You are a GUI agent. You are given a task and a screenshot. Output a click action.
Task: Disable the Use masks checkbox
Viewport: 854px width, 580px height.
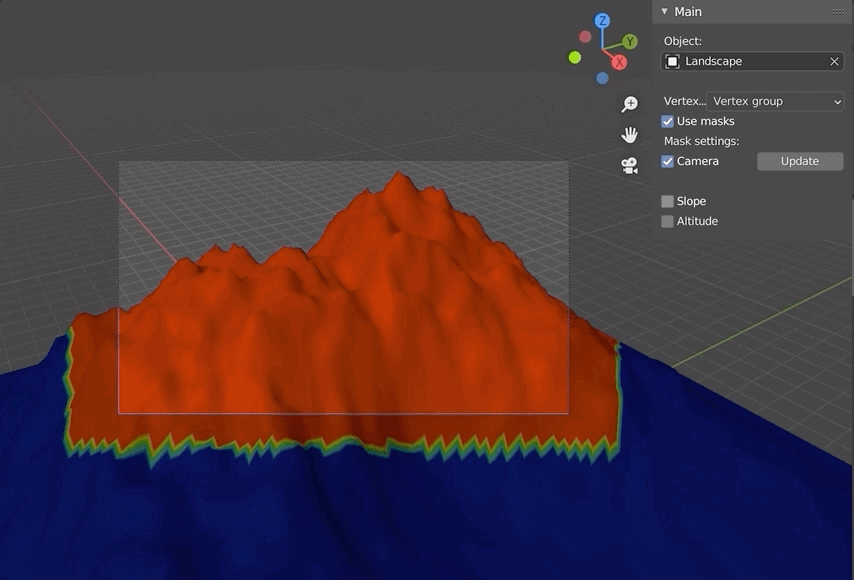click(667, 120)
